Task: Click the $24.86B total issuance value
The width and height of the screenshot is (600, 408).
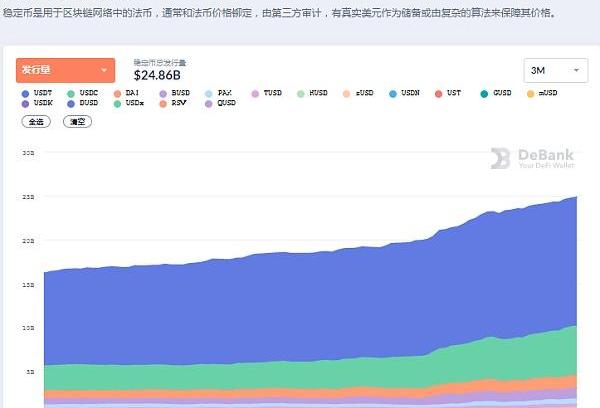Action: point(157,75)
